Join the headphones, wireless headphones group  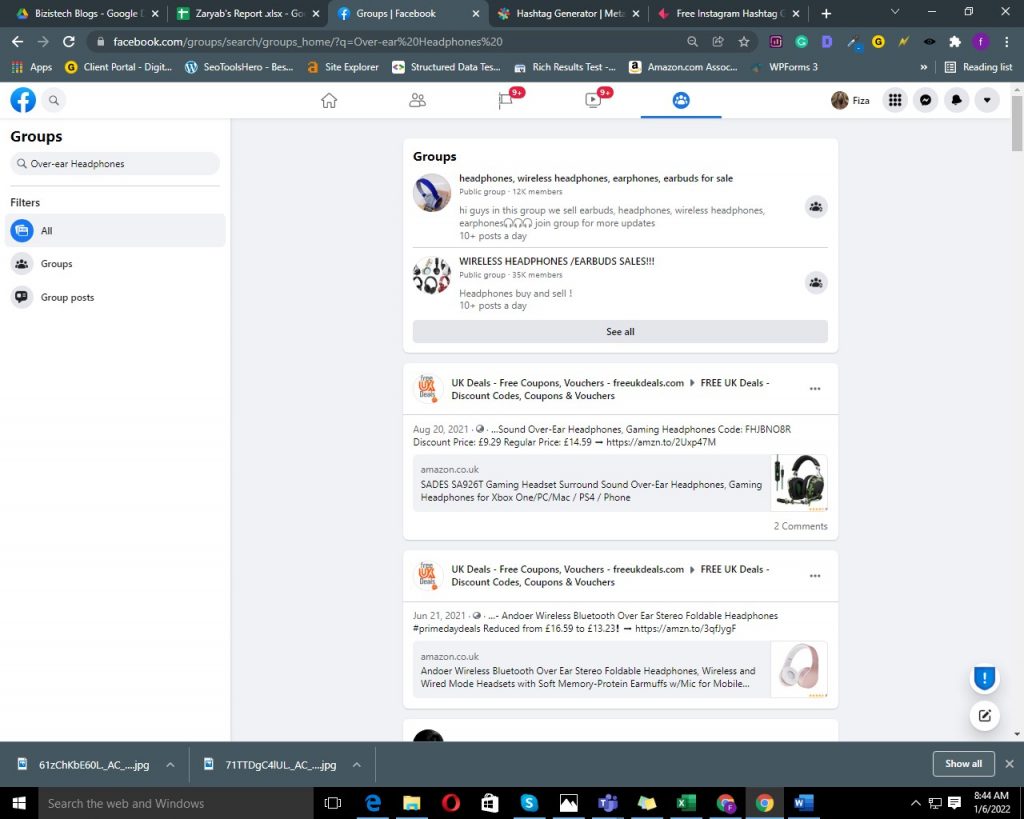816,207
